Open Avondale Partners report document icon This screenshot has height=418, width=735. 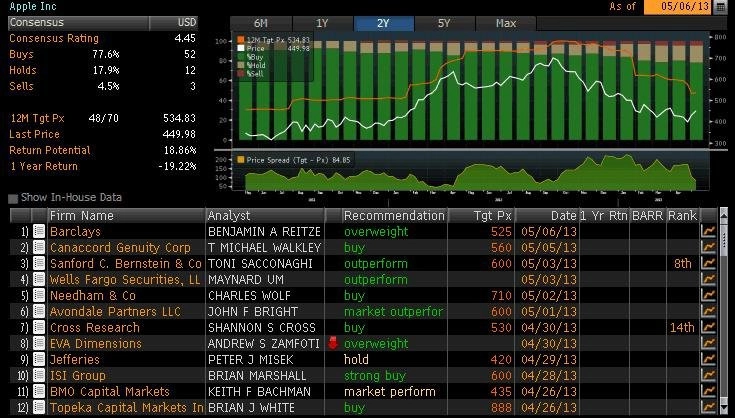(39, 311)
